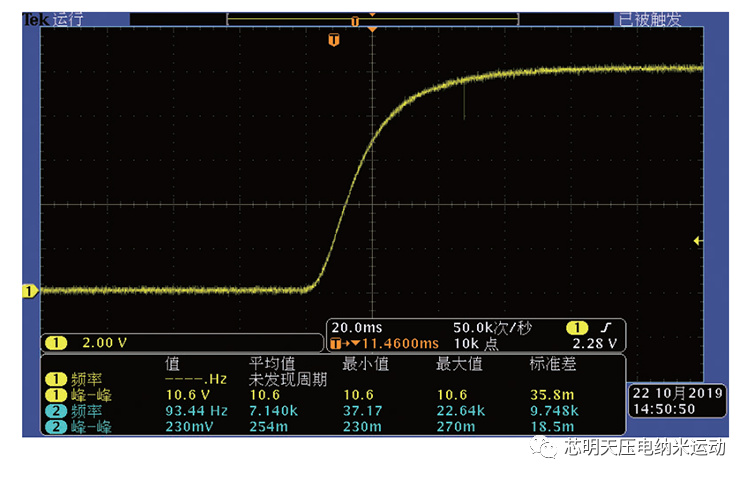
Task: Click the 35.8m standard deviation cell
Action: coord(552,395)
